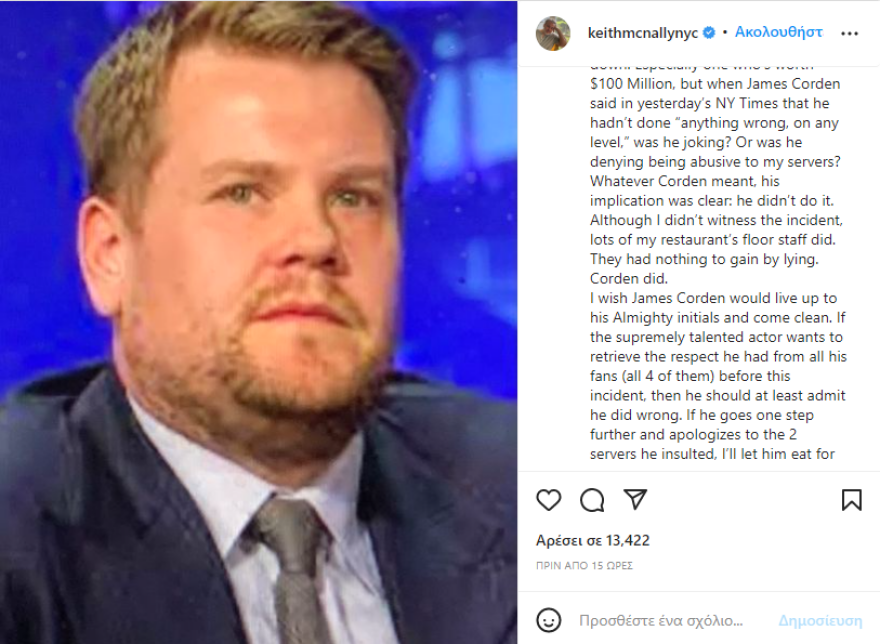This screenshot has width=880, height=644.
Task: Click the caption line starting 'I wish James Corden'
Action: click(713, 298)
